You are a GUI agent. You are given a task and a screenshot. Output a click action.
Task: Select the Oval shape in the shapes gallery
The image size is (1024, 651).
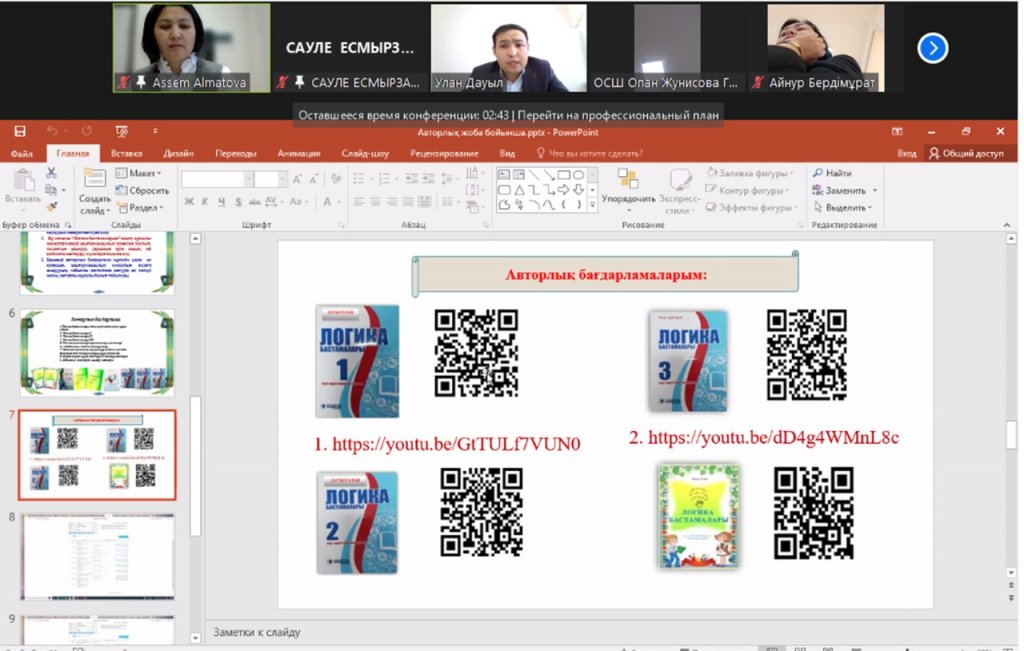[x=579, y=175]
